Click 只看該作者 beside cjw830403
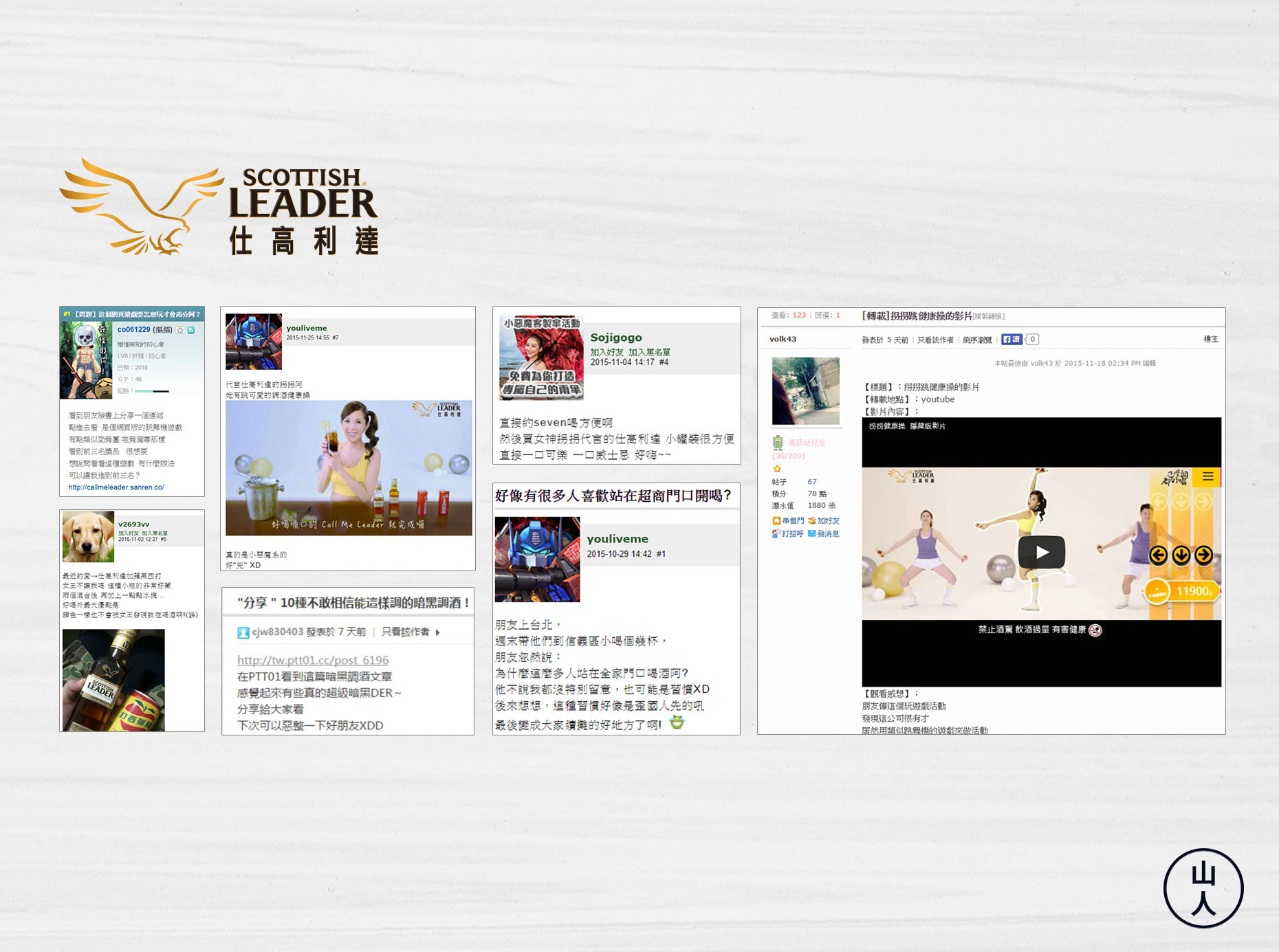Screen dimensions: 1279x952 coord(406,632)
